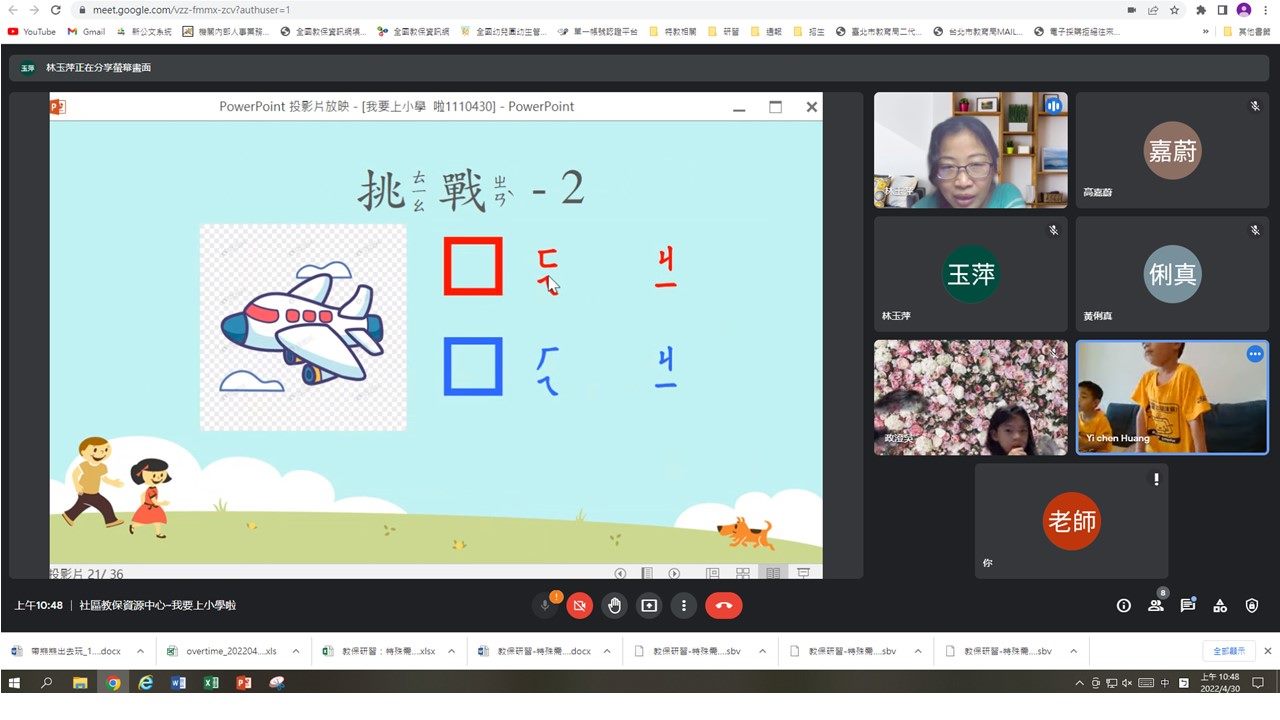This screenshot has width=1280, height=720.
Task: Show the participants list
Action: [x=1155, y=605]
